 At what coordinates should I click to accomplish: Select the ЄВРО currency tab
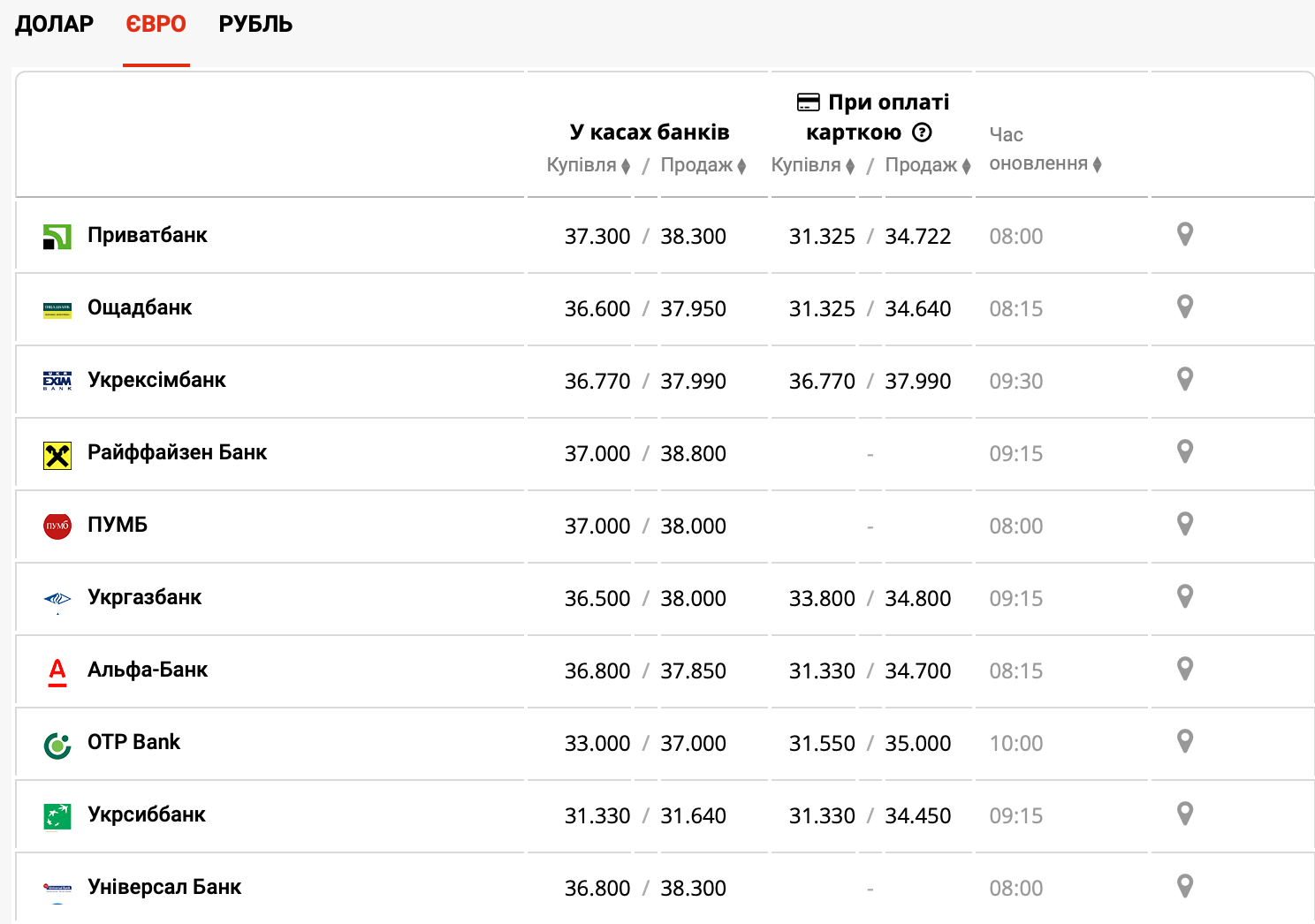click(156, 24)
